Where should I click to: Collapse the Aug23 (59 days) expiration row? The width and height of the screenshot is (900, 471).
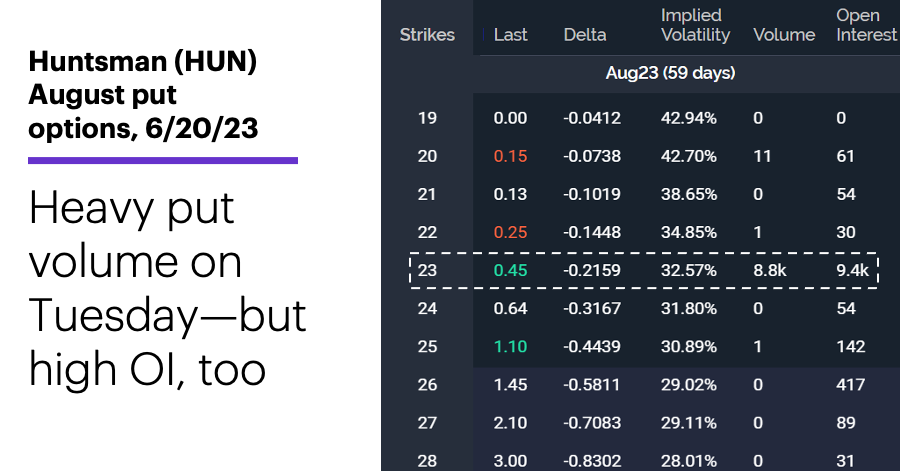670,73
